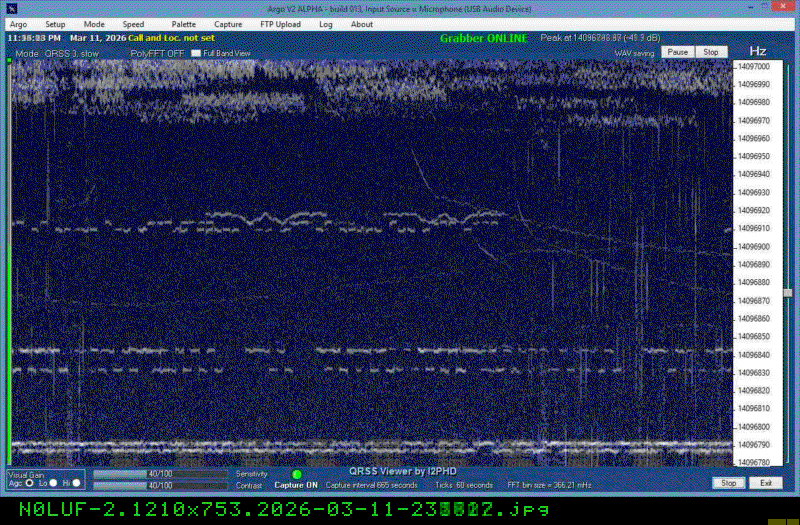Screen dimensions: 800x525
Task: Click the green Capture ON indicator light
Action: pos(297,474)
